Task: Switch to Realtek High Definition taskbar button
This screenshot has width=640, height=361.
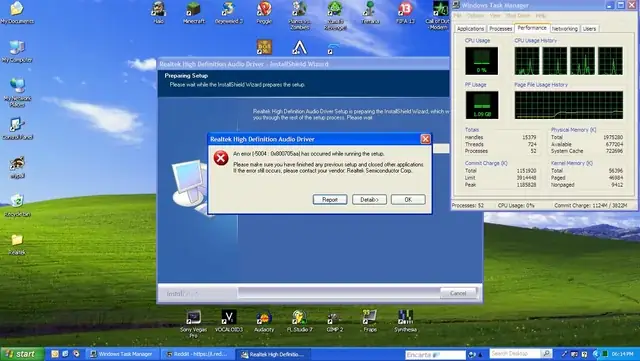Action: click(x=273, y=354)
